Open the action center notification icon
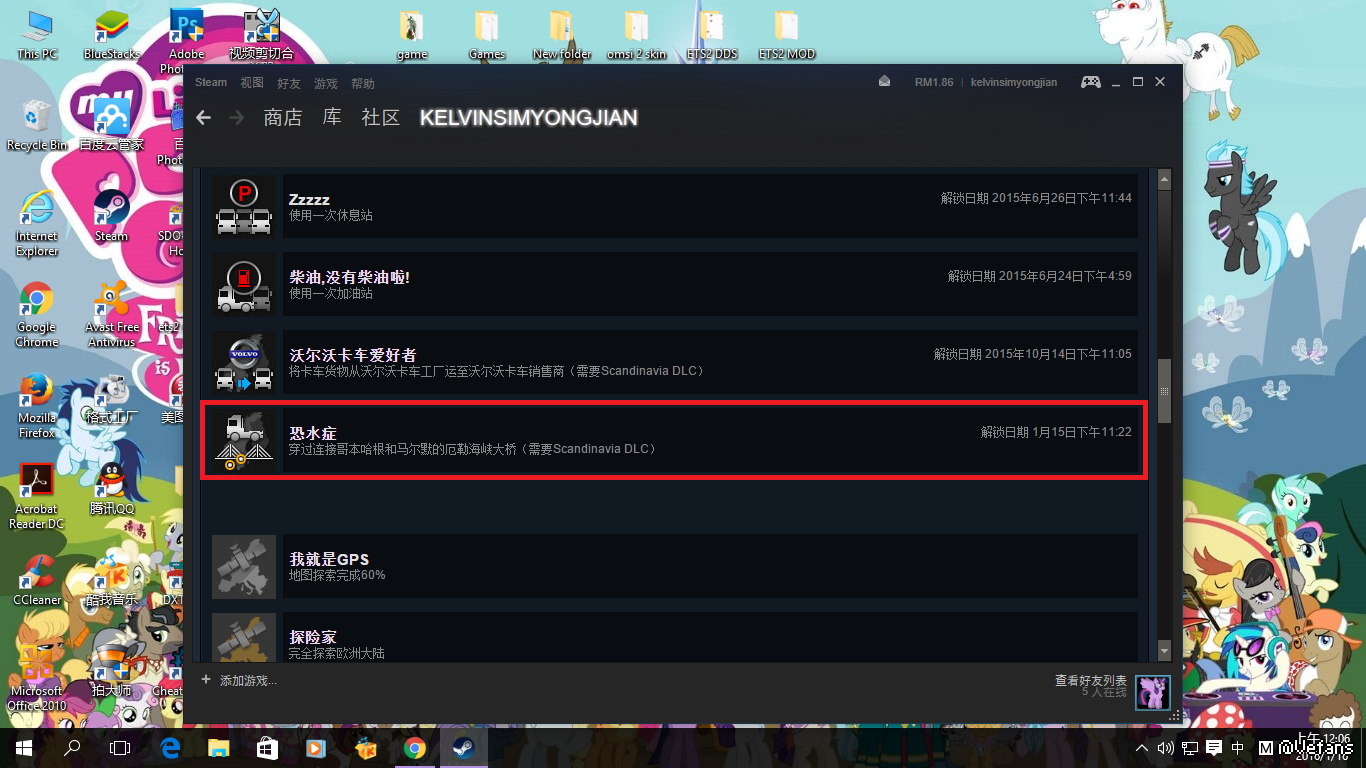This screenshot has height=768, width=1366. (x=1214, y=748)
